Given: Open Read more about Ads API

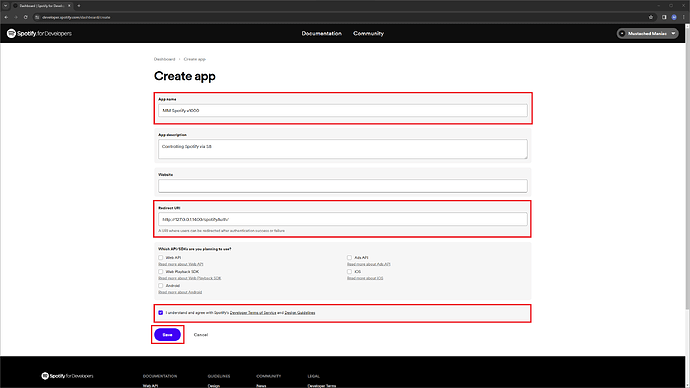Looking at the screenshot, I should click(x=368, y=264).
